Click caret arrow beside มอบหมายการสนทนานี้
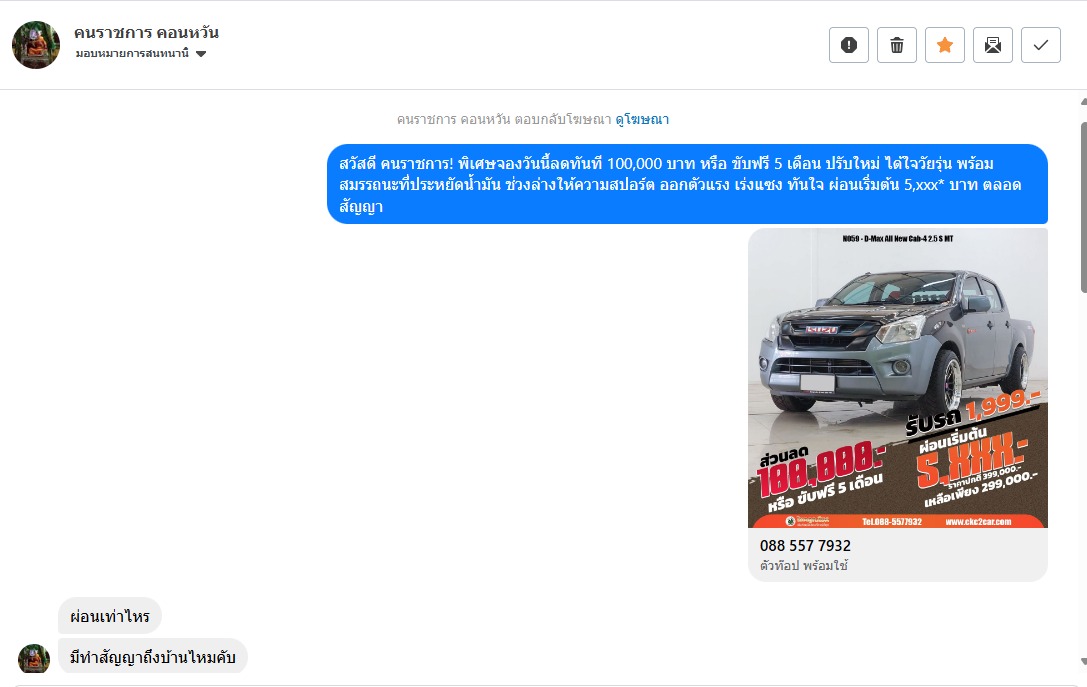Image resolution: width=1087 pixels, height=687 pixels. pyautogui.click(x=201, y=54)
